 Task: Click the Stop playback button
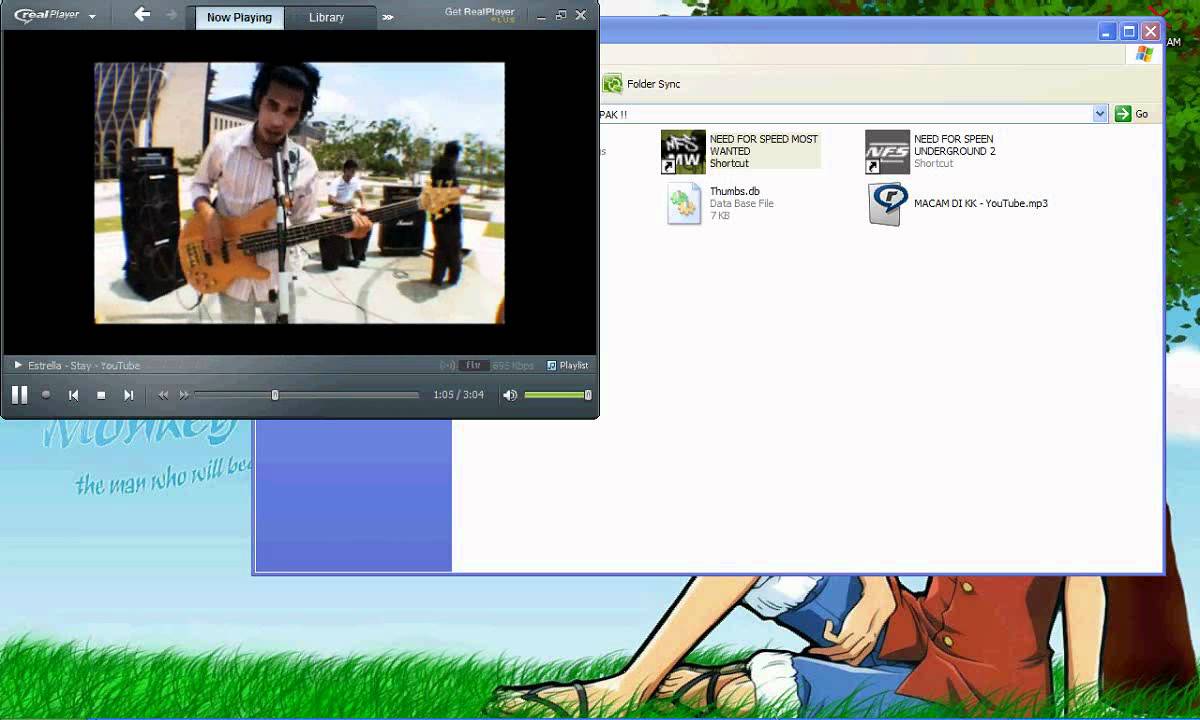[101, 395]
